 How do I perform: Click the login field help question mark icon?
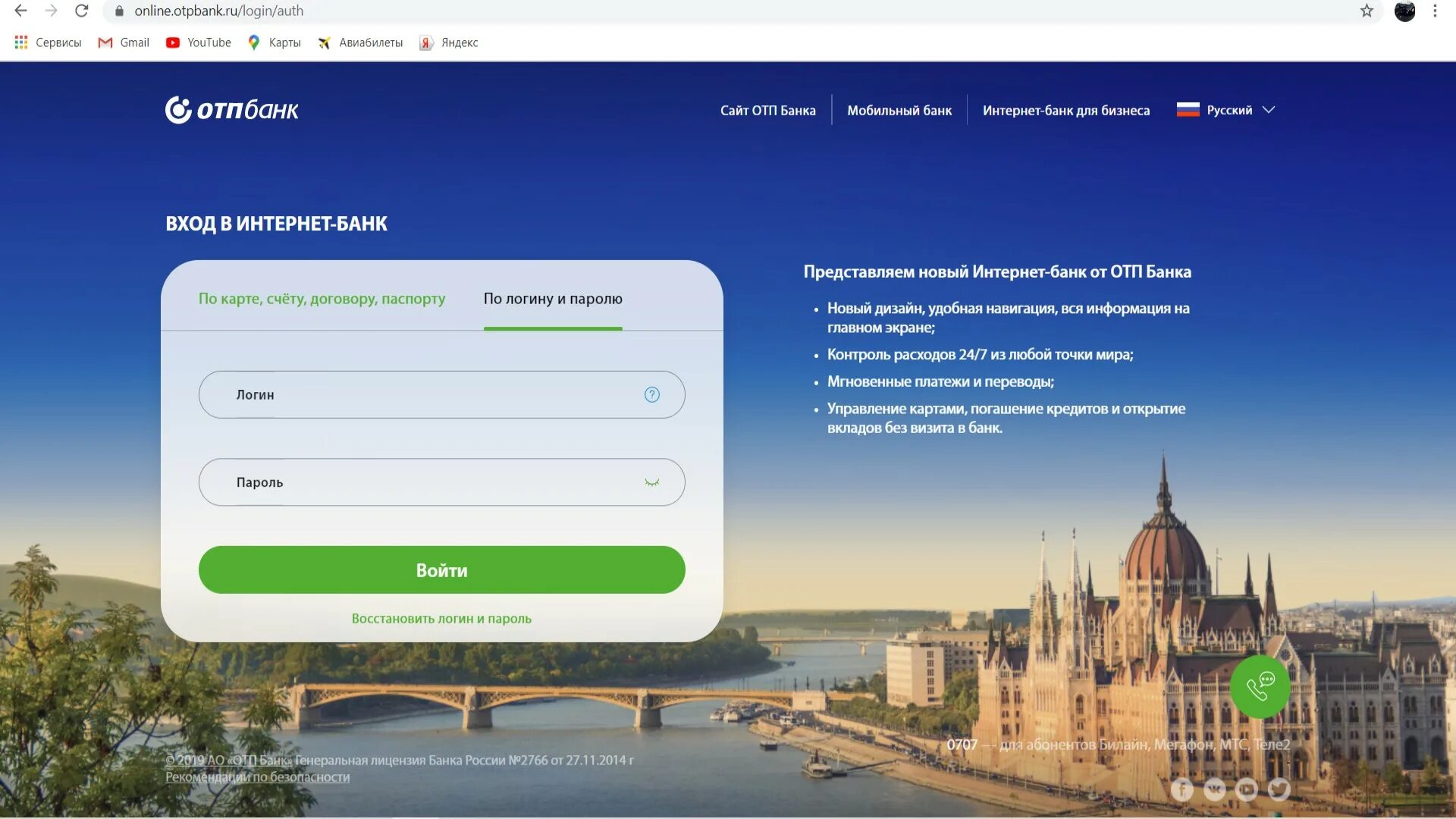(x=652, y=394)
